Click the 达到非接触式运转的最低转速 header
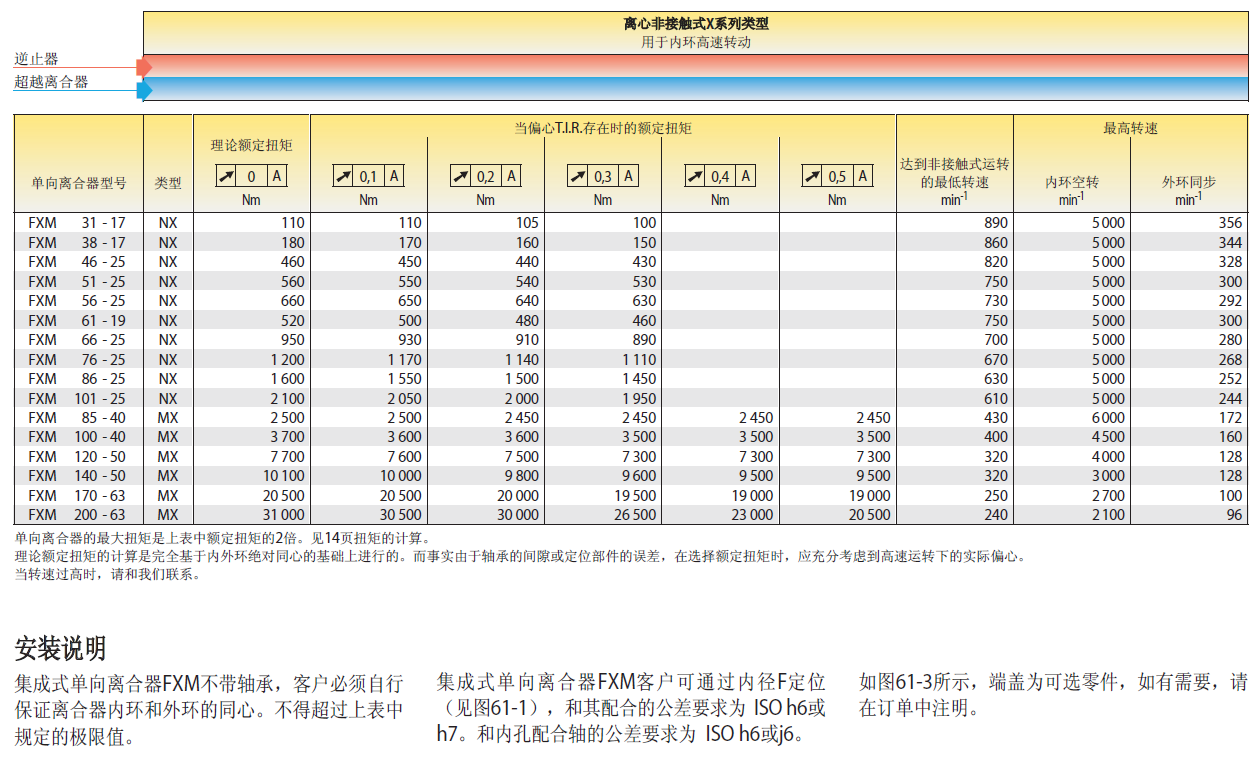The width and height of the screenshot is (1260, 768). point(955,173)
